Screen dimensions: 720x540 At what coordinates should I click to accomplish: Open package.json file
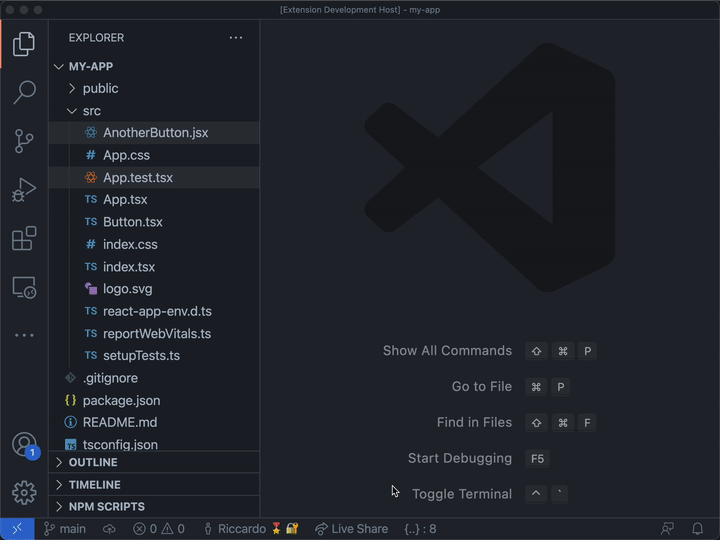click(154, 400)
